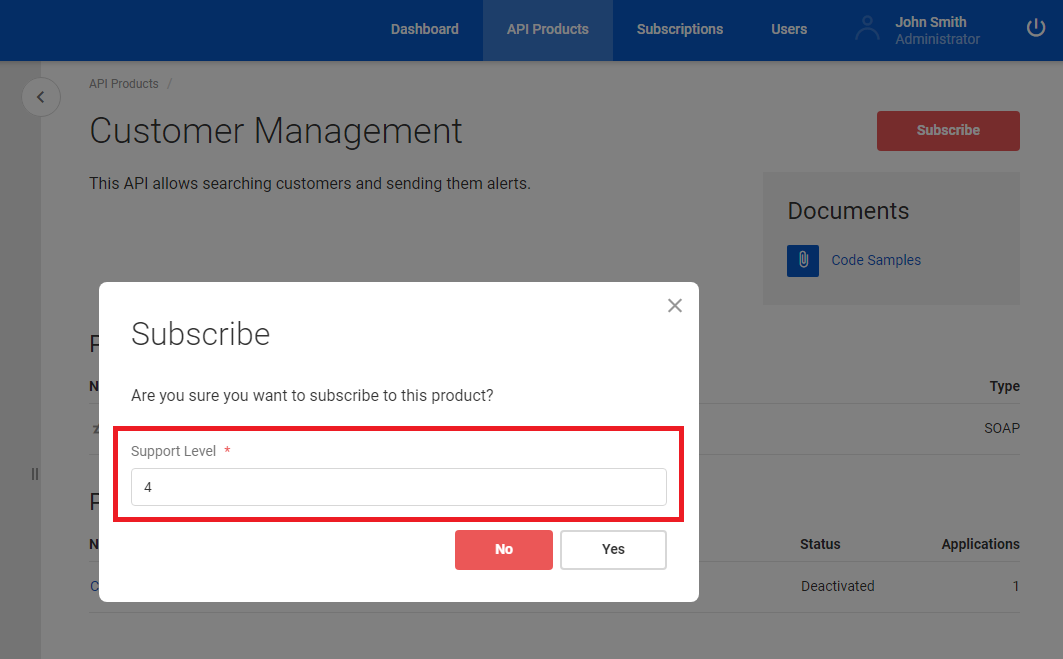Click the power logout icon

pos(1036,28)
